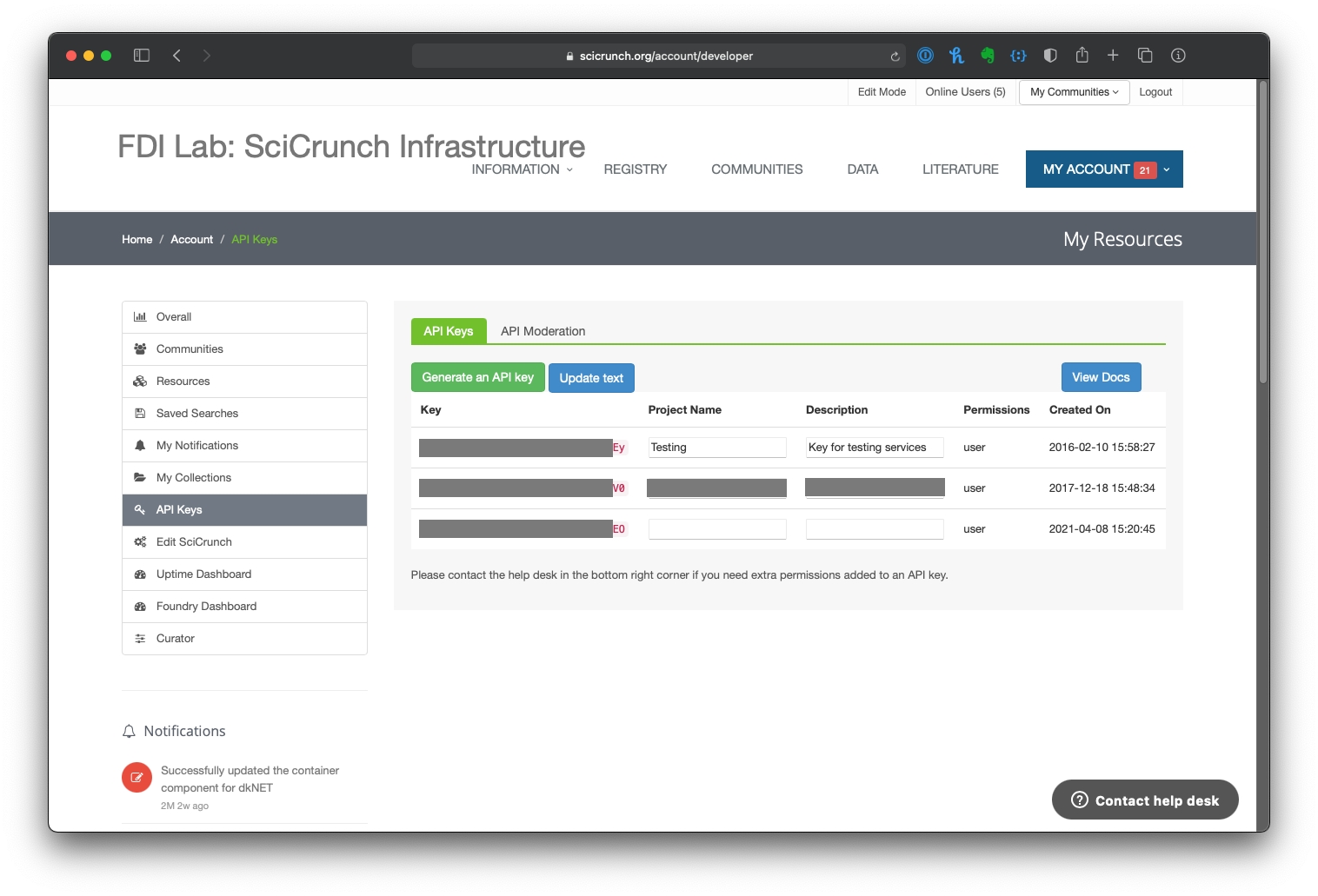1318x896 pixels.
Task: Open the new tab plus icon
Action: pos(1113,56)
